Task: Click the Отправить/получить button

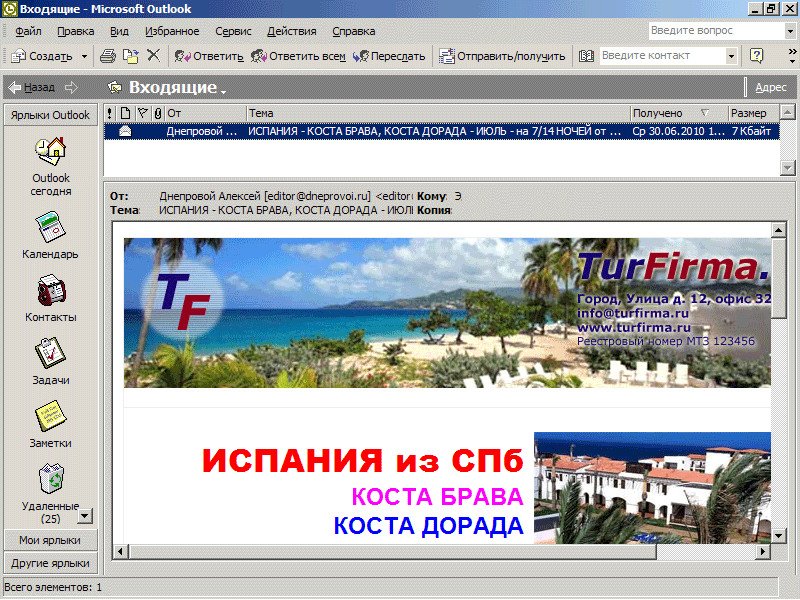Action: 502,56
